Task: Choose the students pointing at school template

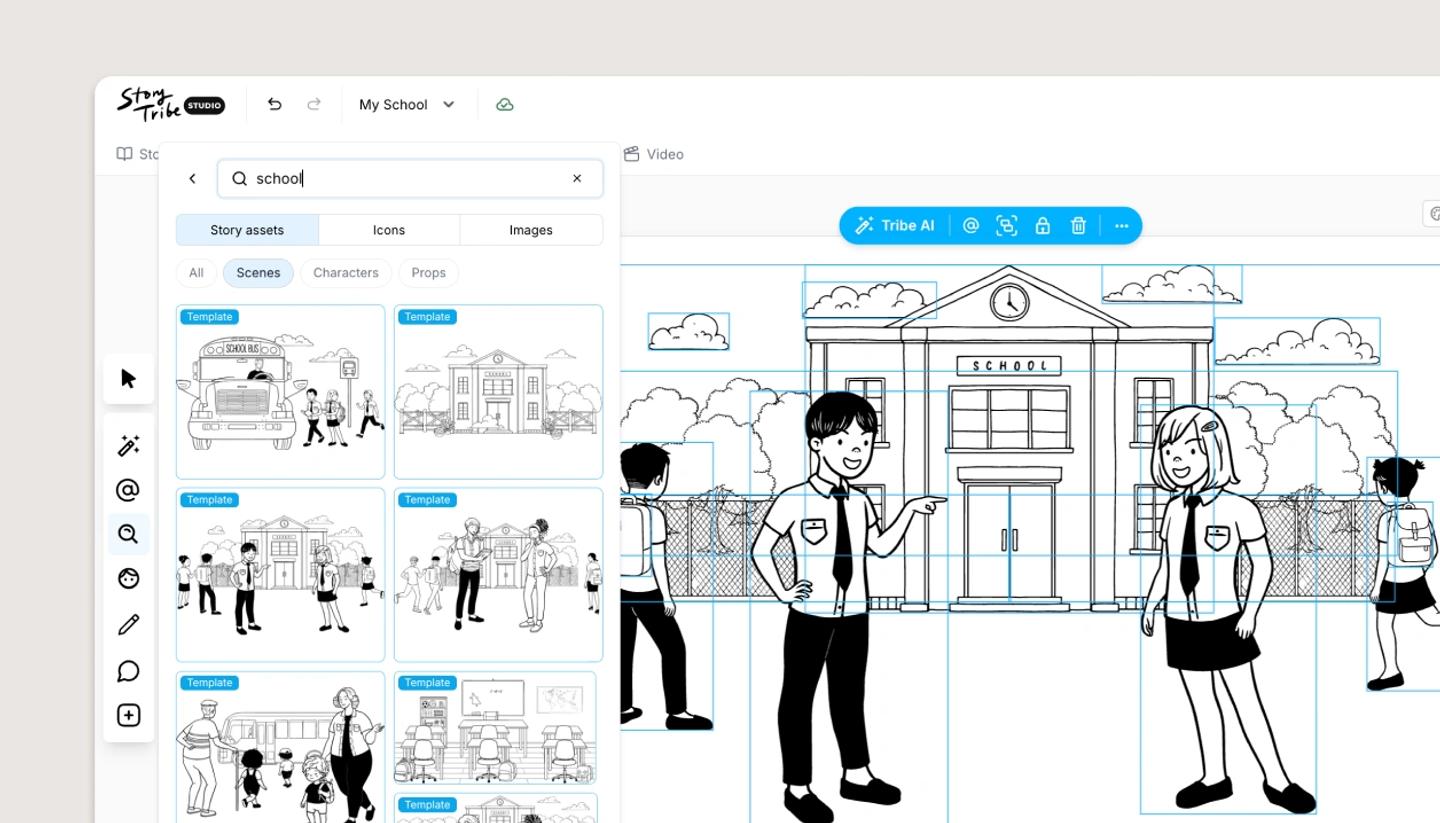Action: coord(280,575)
